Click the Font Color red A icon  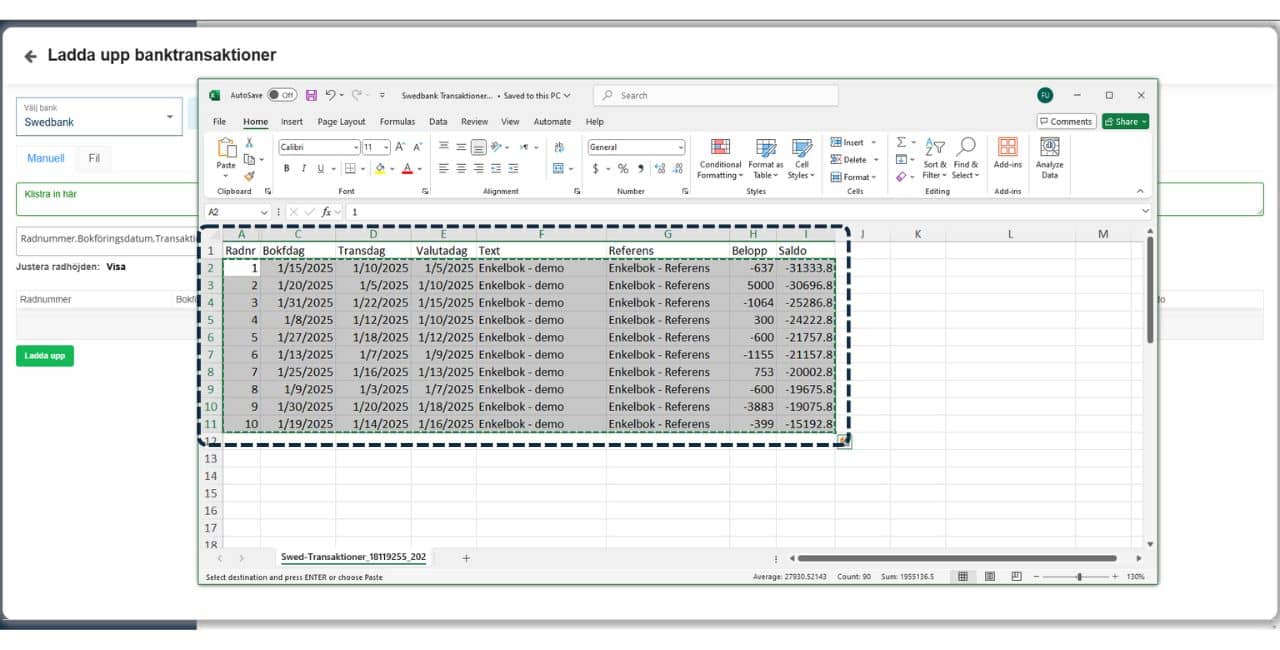(407, 168)
